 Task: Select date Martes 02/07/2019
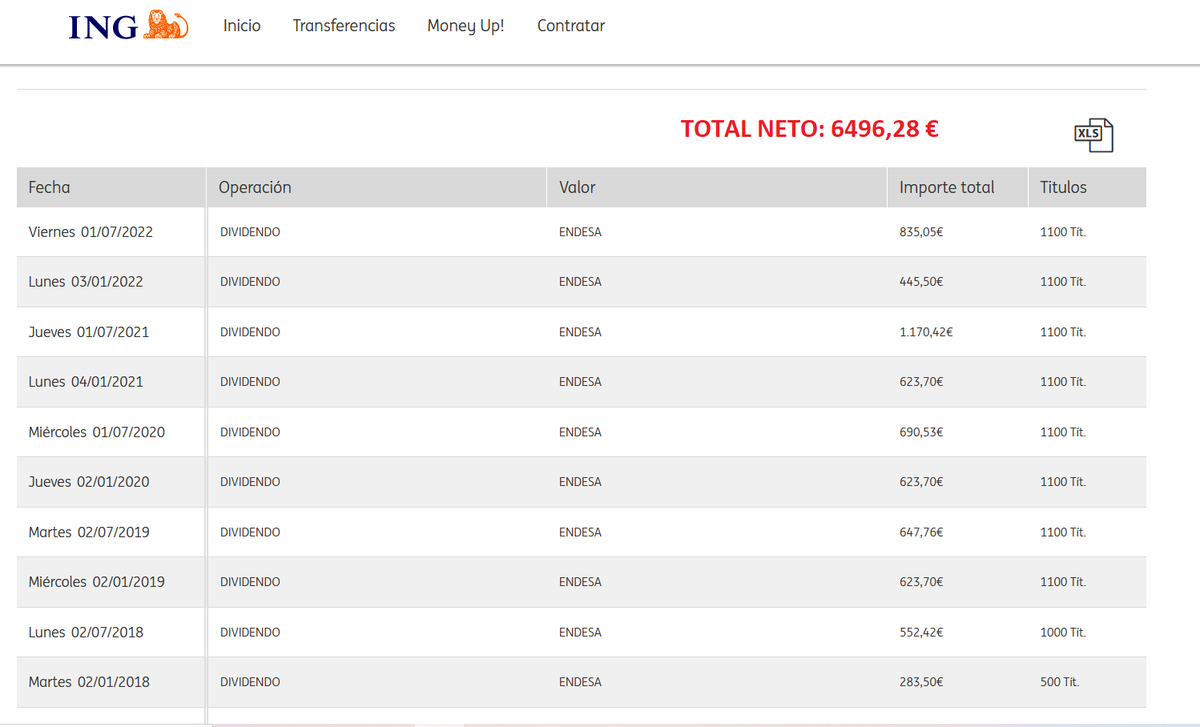pos(89,532)
